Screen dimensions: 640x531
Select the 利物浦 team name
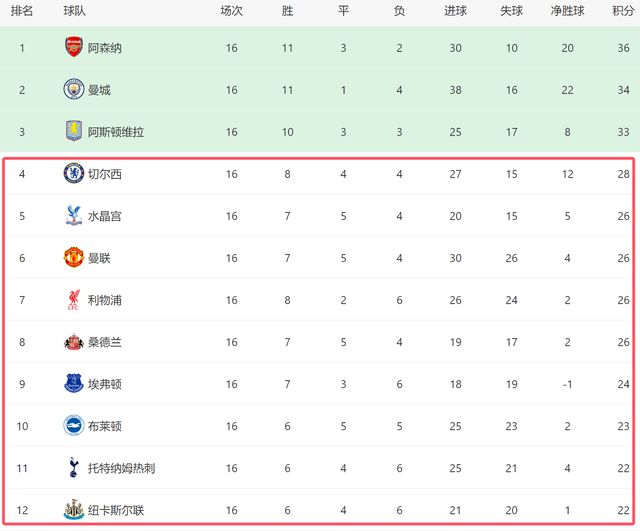point(105,300)
